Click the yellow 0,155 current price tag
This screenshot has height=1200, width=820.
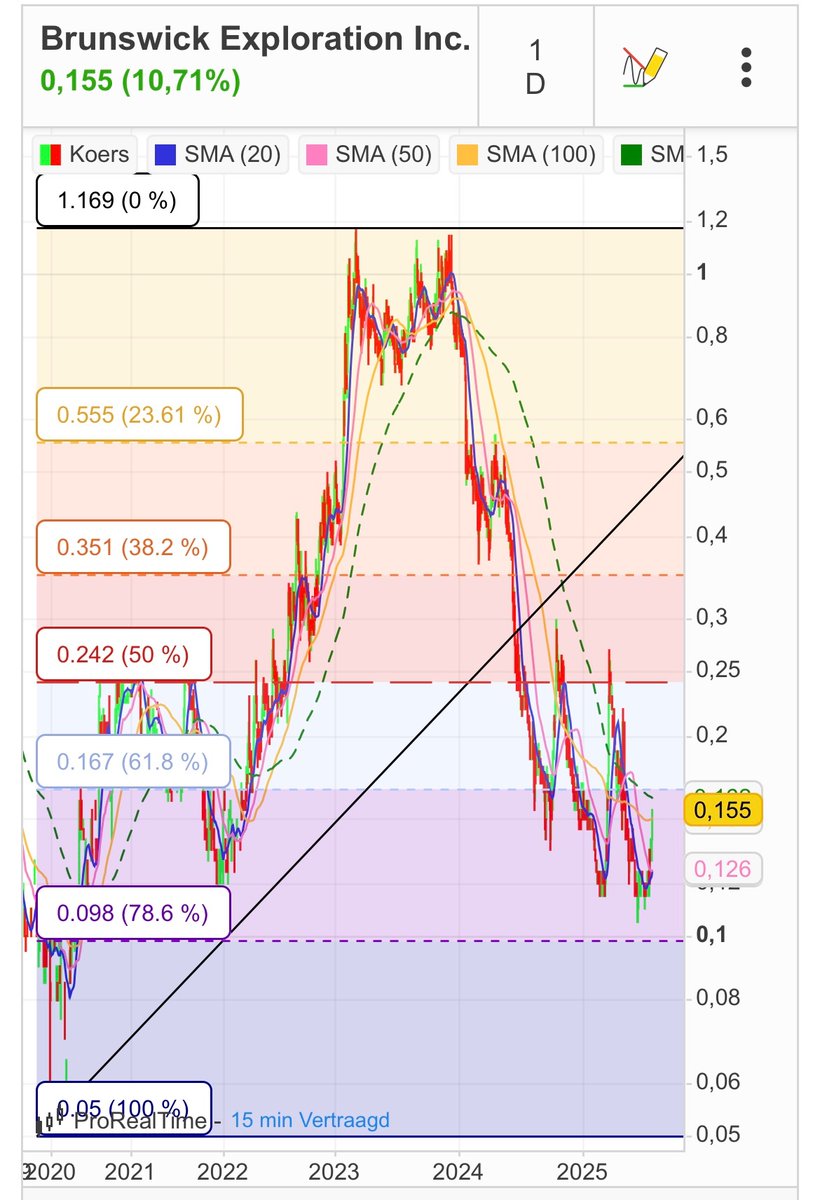[724, 811]
